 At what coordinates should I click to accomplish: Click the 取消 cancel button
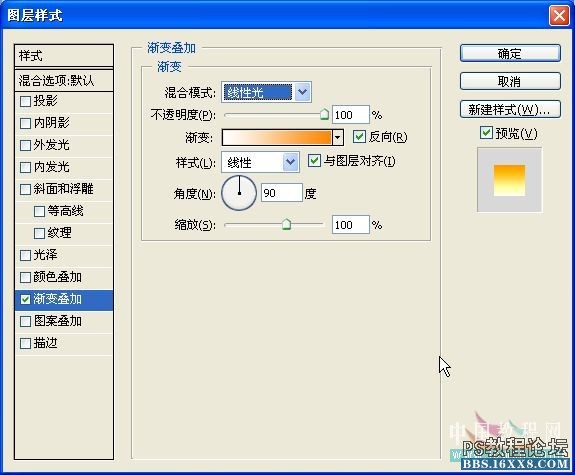[510, 81]
